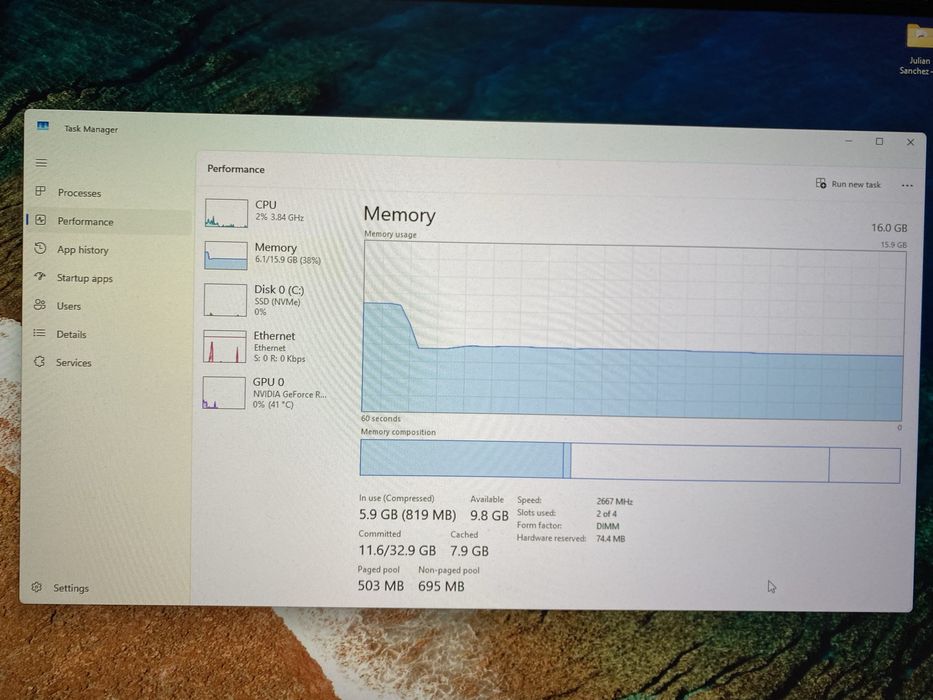Go to the Services page

coord(73,362)
